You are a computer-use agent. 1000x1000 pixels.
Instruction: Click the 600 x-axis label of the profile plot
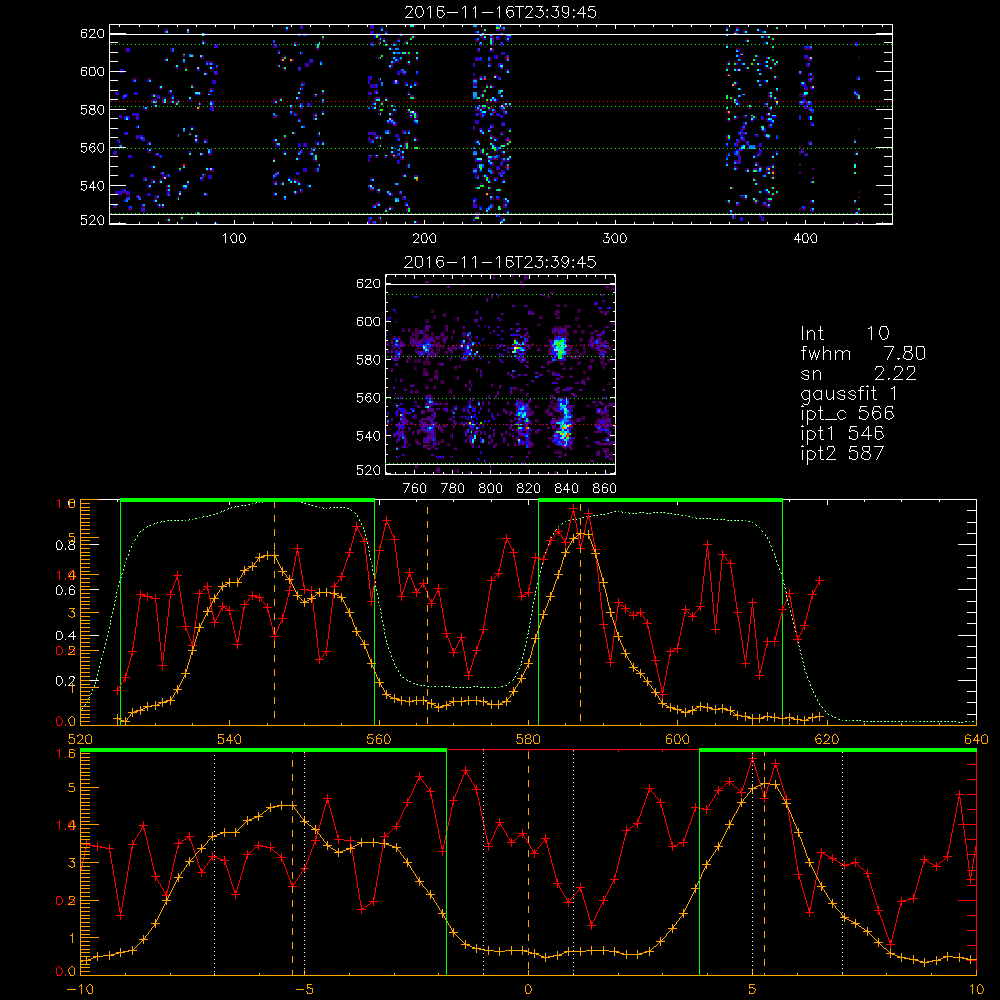coord(677,739)
